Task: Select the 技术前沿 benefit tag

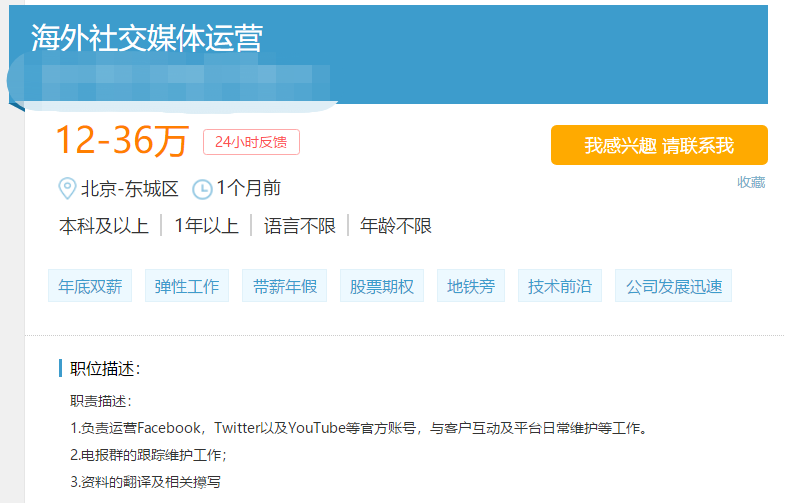Action: (560, 286)
